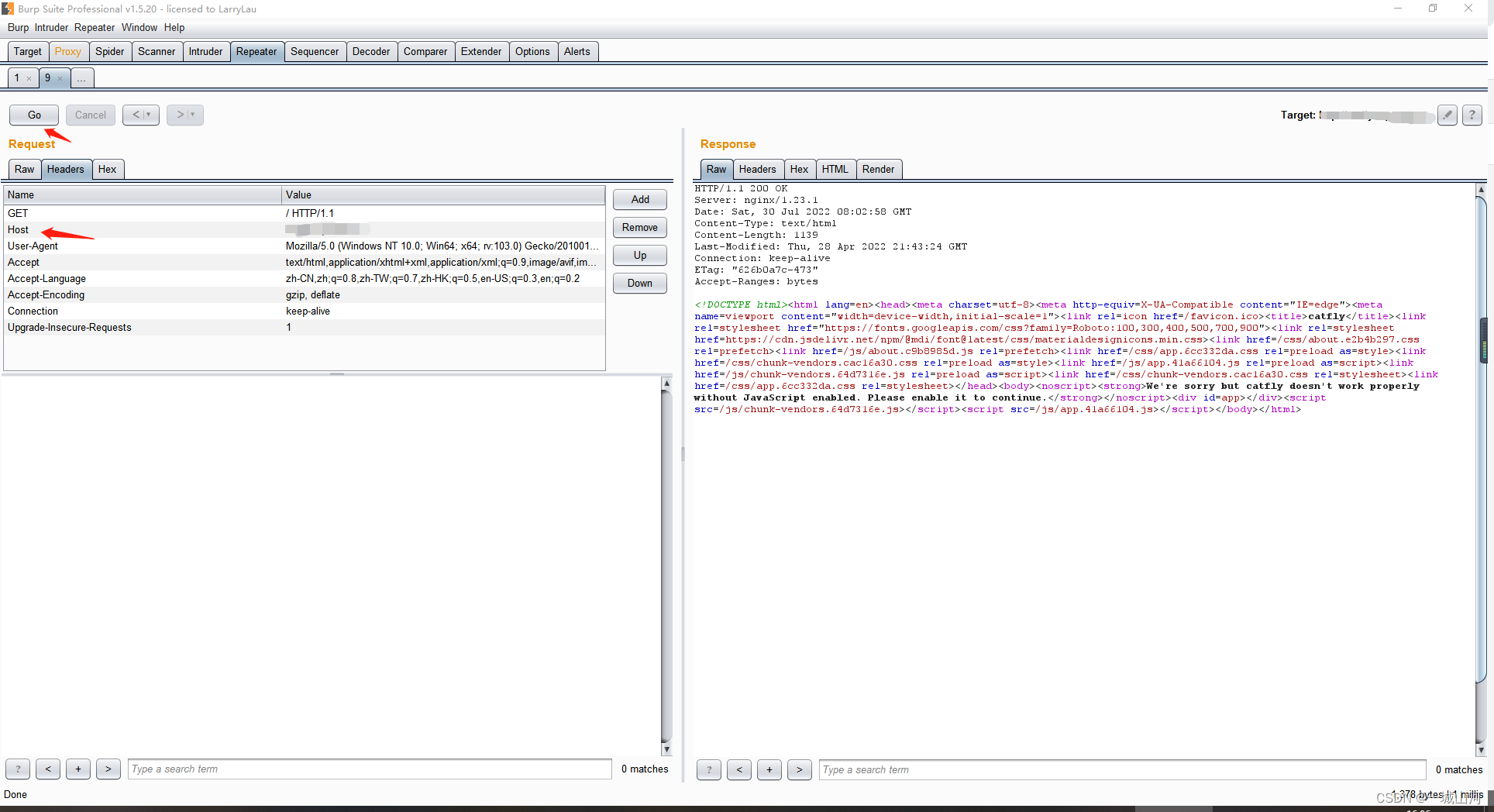1494x812 pixels.
Task: Go to next request search match
Action: coord(108,769)
